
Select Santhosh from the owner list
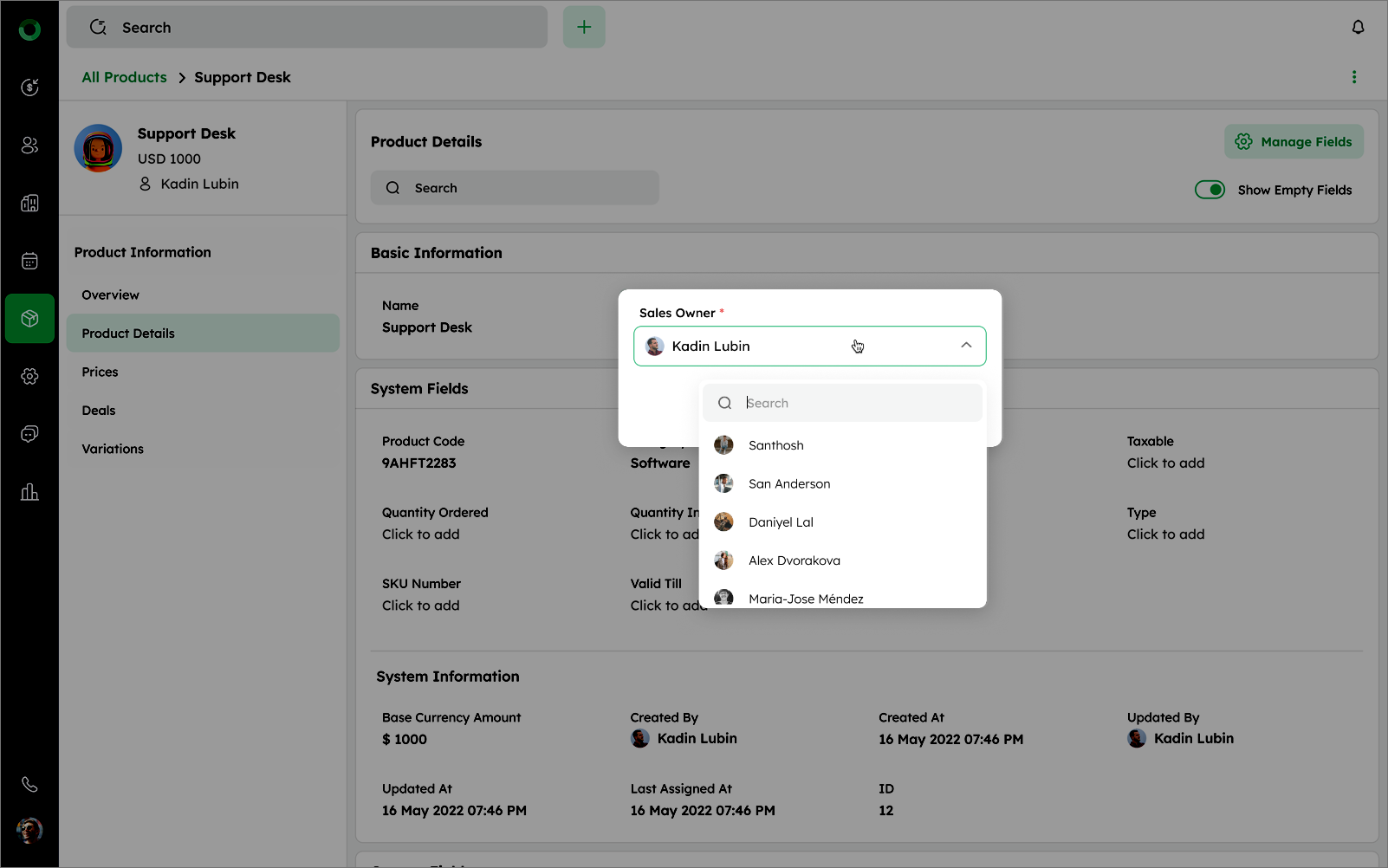click(775, 445)
